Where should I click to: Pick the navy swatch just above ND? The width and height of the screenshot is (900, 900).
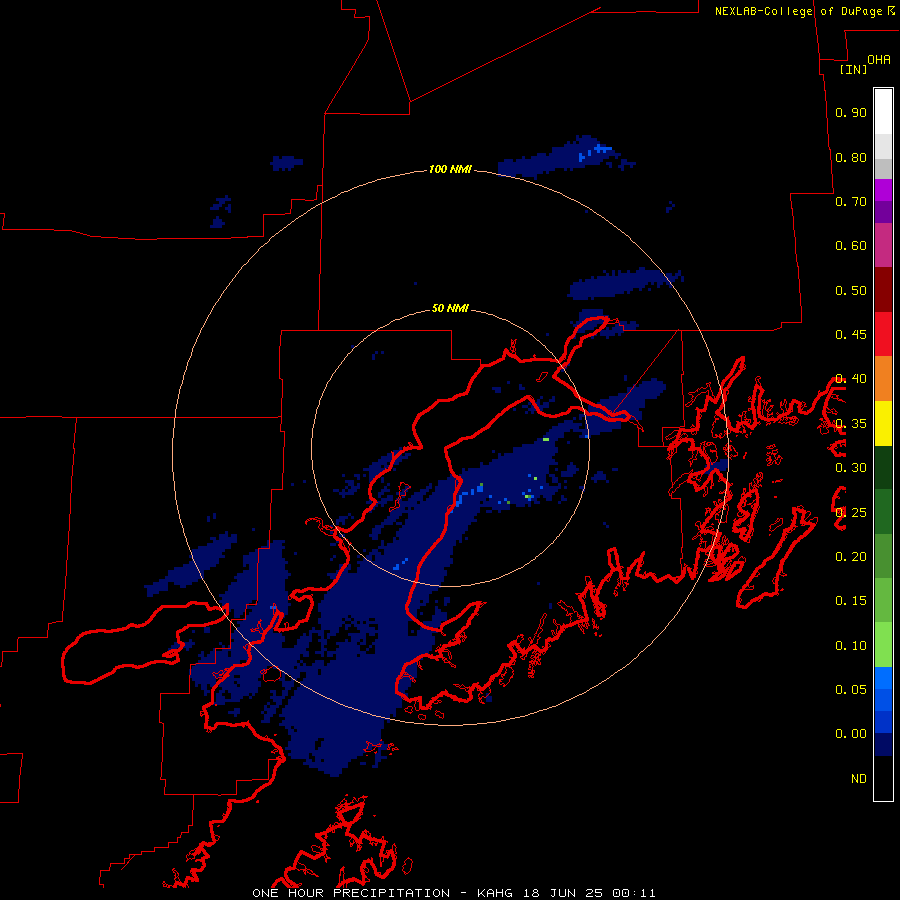[x=883, y=744]
